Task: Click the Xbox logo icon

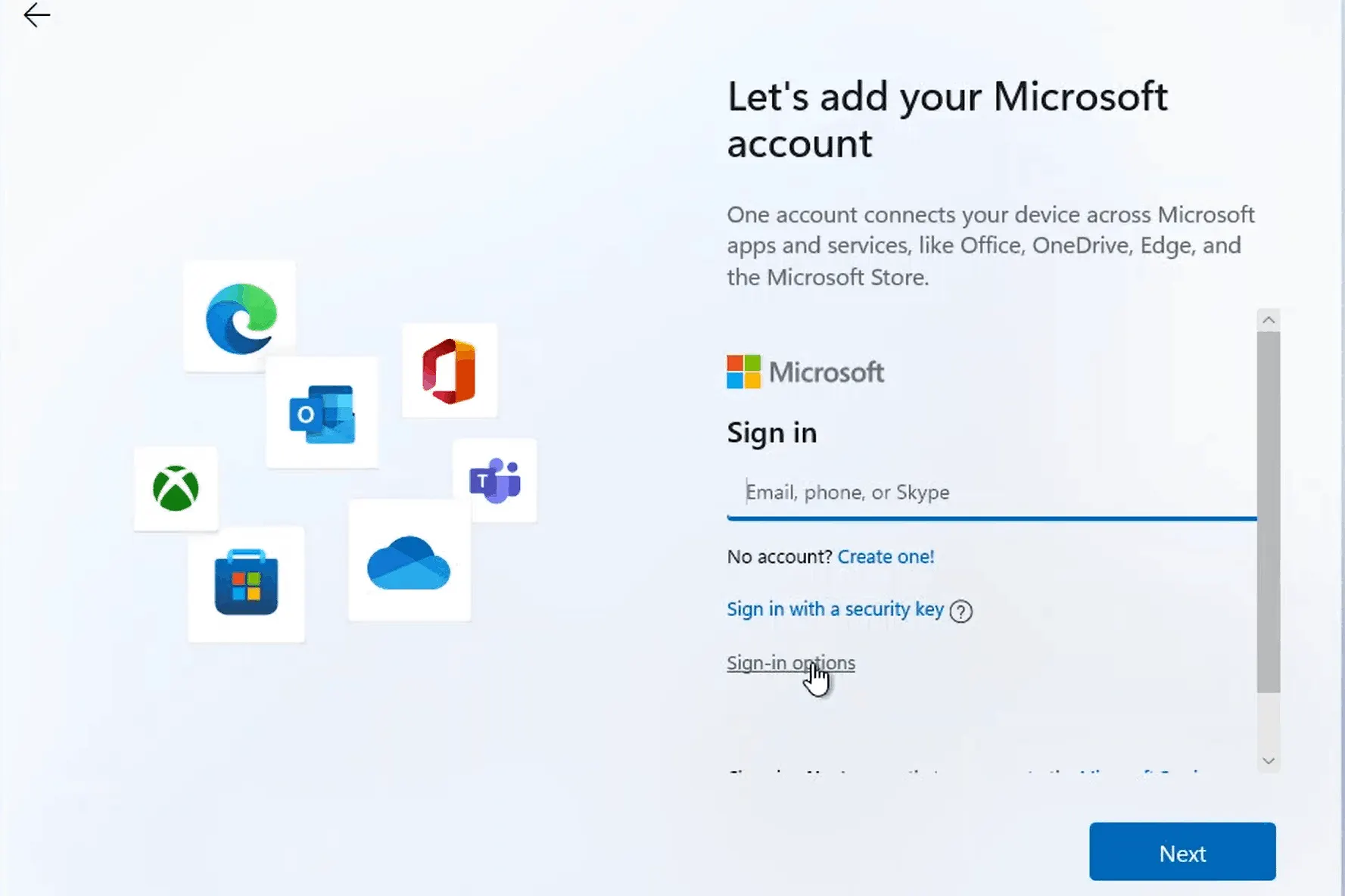Action: click(x=176, y=489)
